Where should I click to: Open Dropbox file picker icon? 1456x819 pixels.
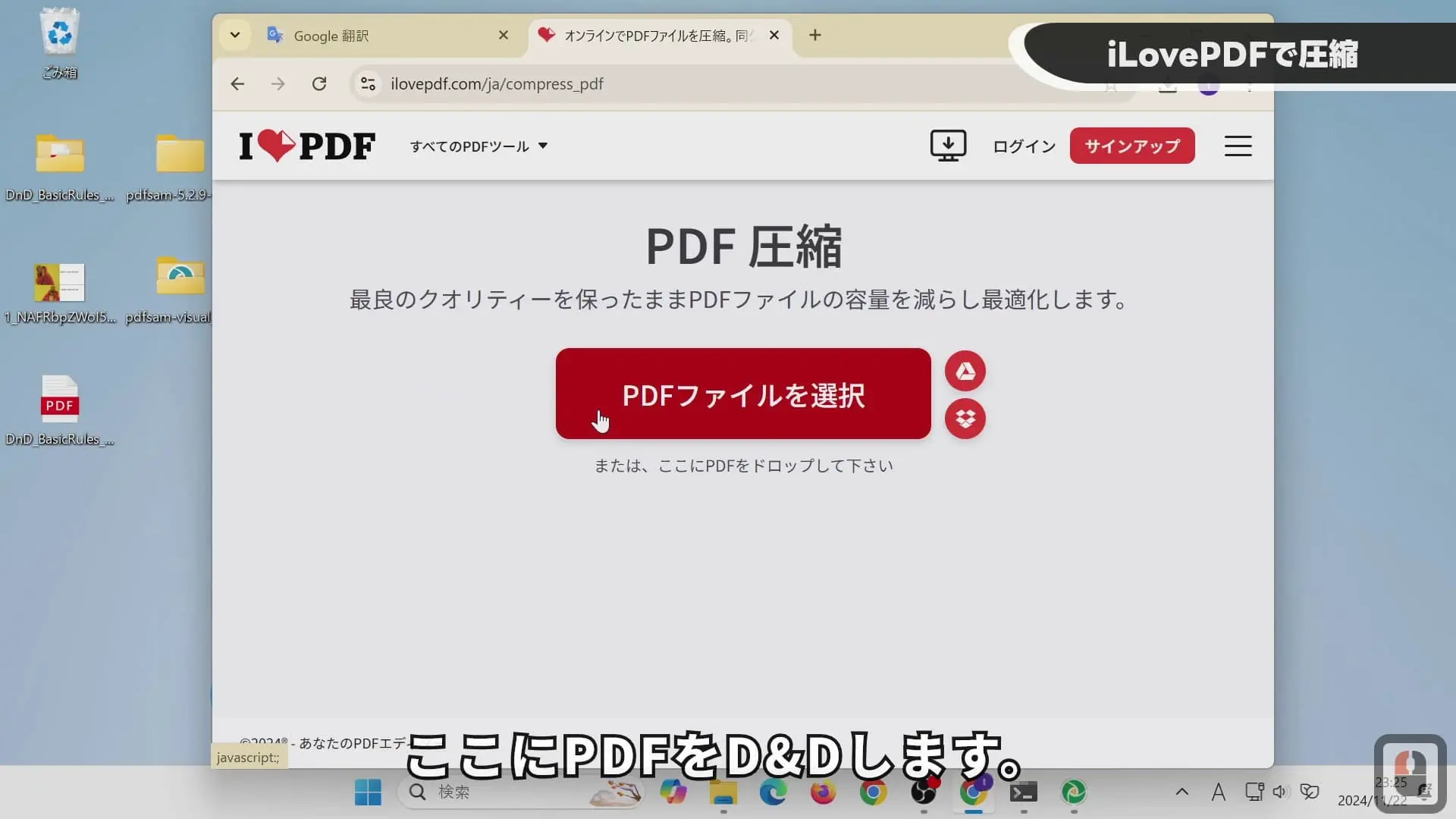click(x=965, y=419)
